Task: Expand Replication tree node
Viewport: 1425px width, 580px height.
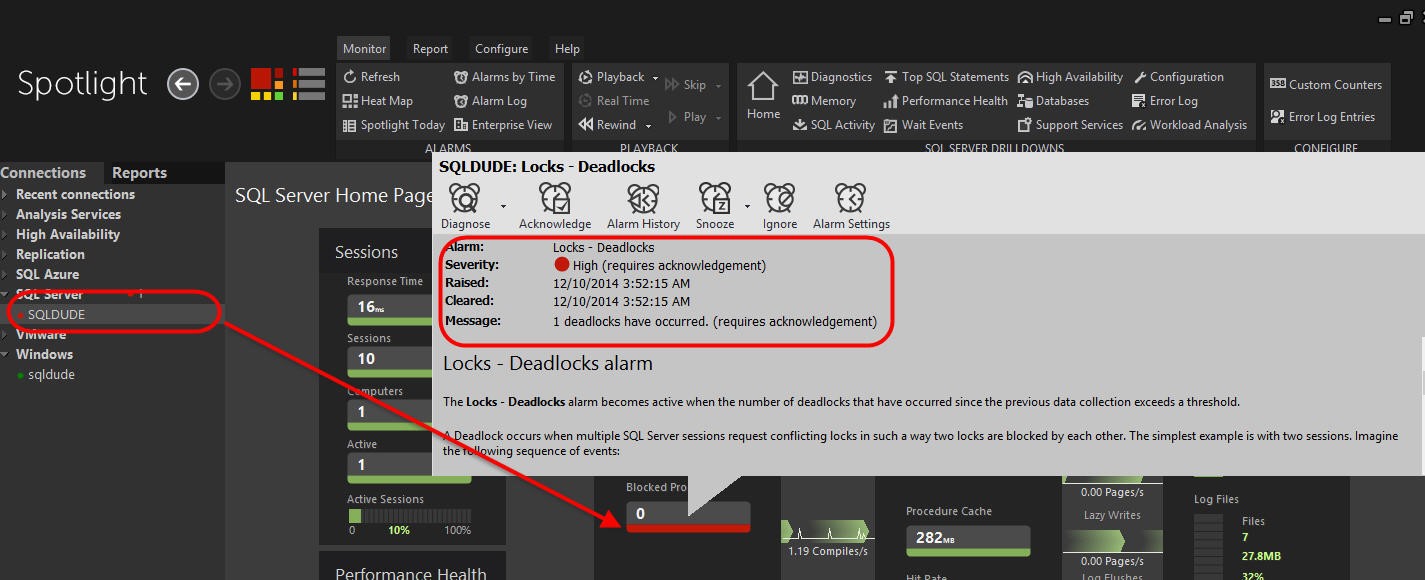Action: (x=5, y=255)
